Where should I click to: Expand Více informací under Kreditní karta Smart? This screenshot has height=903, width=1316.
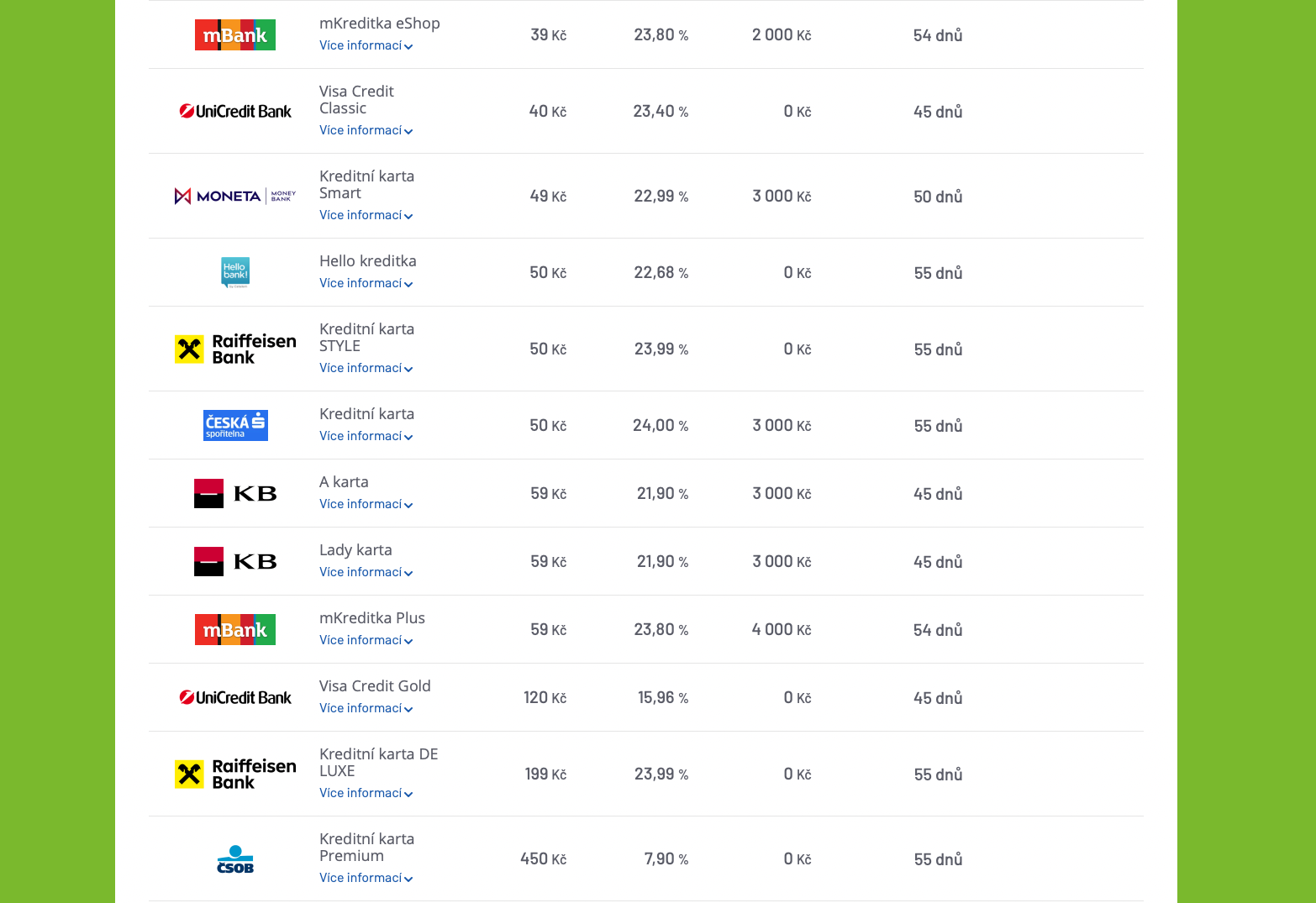pos(366,215)
